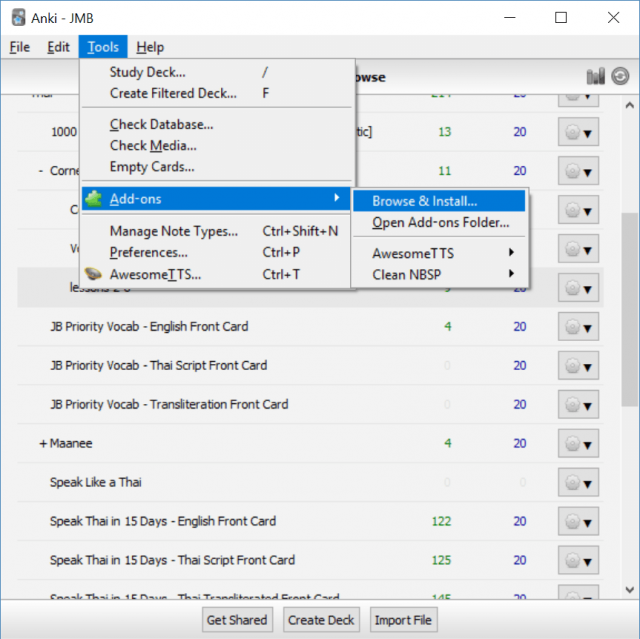Open the Speak Like a Thai deck

96,482
